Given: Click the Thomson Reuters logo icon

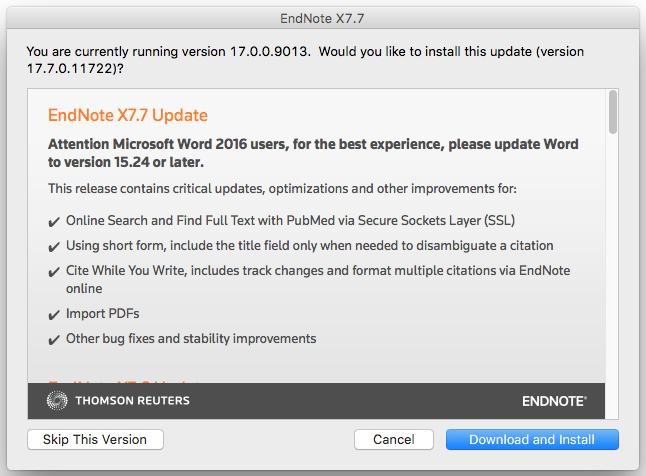Looking at the screenshot, I should click(x=57, y=401).
